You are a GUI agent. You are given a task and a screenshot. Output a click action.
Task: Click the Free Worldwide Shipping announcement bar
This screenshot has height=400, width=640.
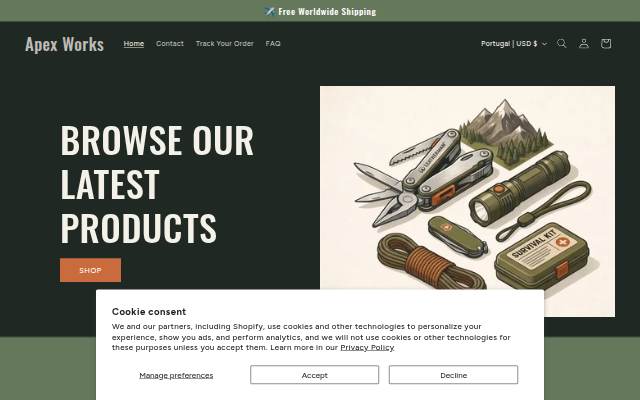click(320, 11)
